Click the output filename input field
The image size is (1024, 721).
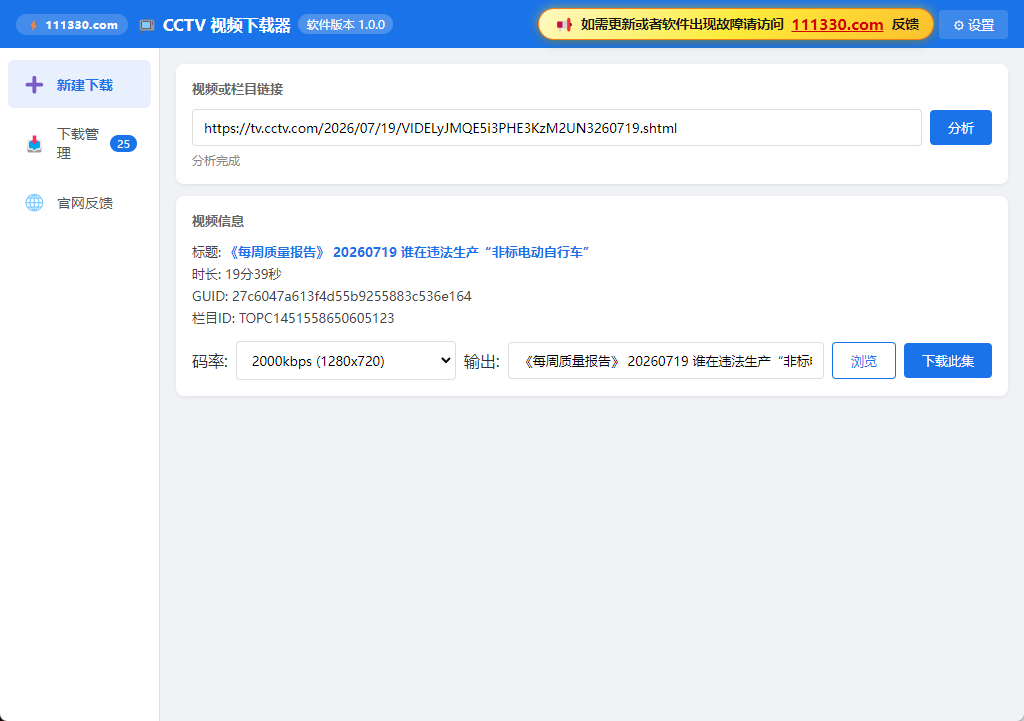pos(666,360)
